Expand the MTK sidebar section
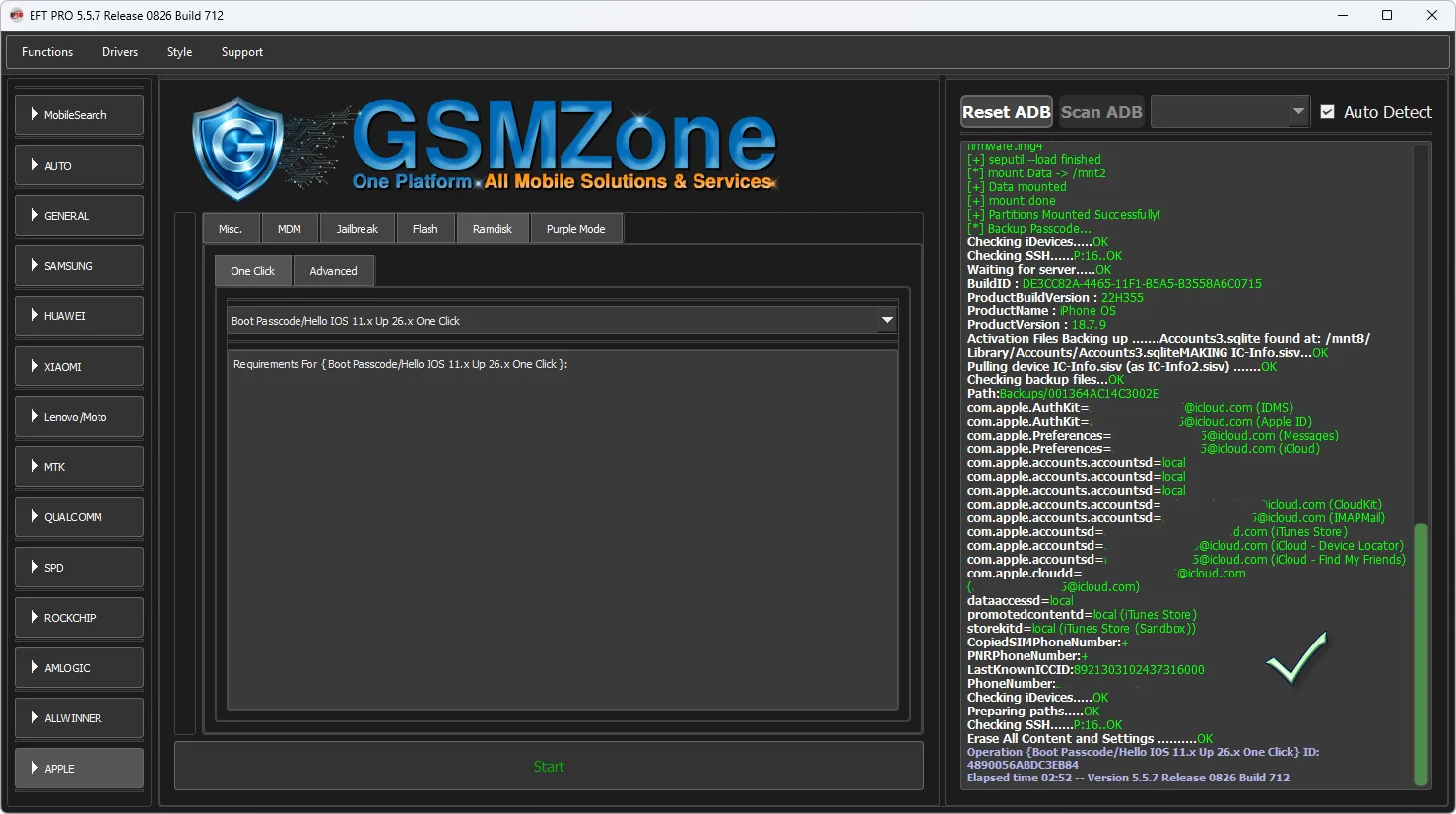 click(x=80, y=467)
